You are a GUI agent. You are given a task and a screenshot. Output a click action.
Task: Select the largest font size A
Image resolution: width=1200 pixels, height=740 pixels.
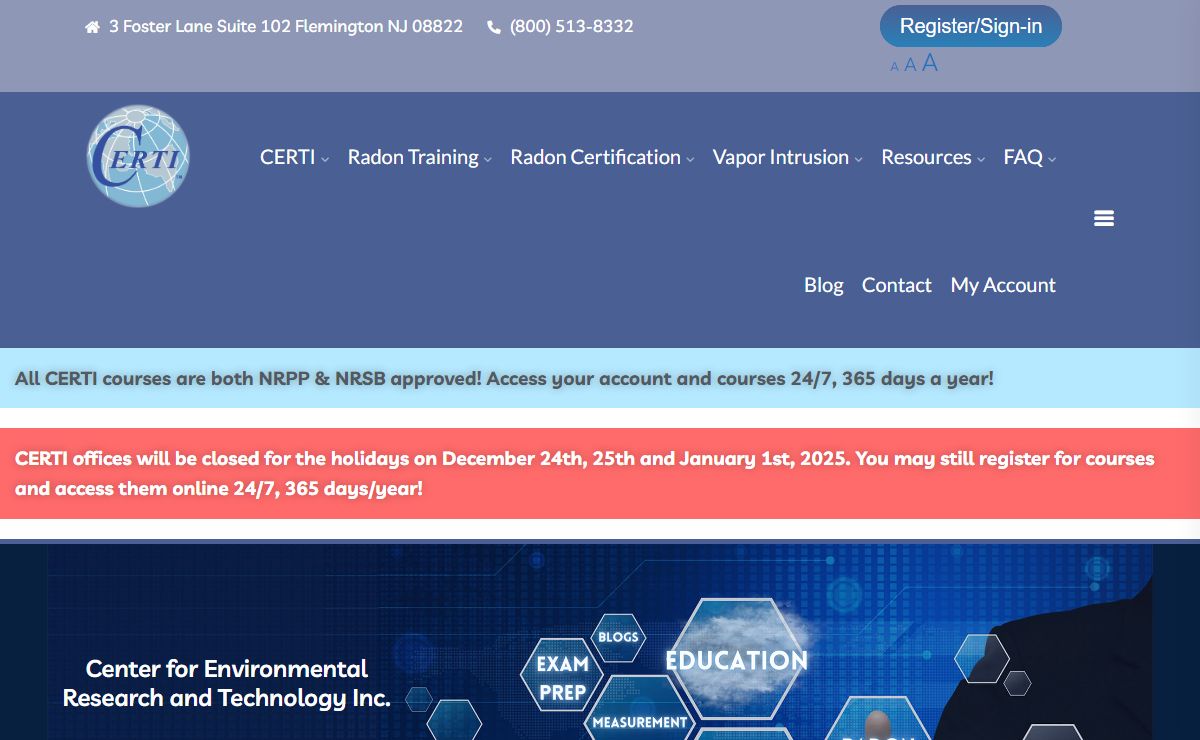[x=930, y=63]
